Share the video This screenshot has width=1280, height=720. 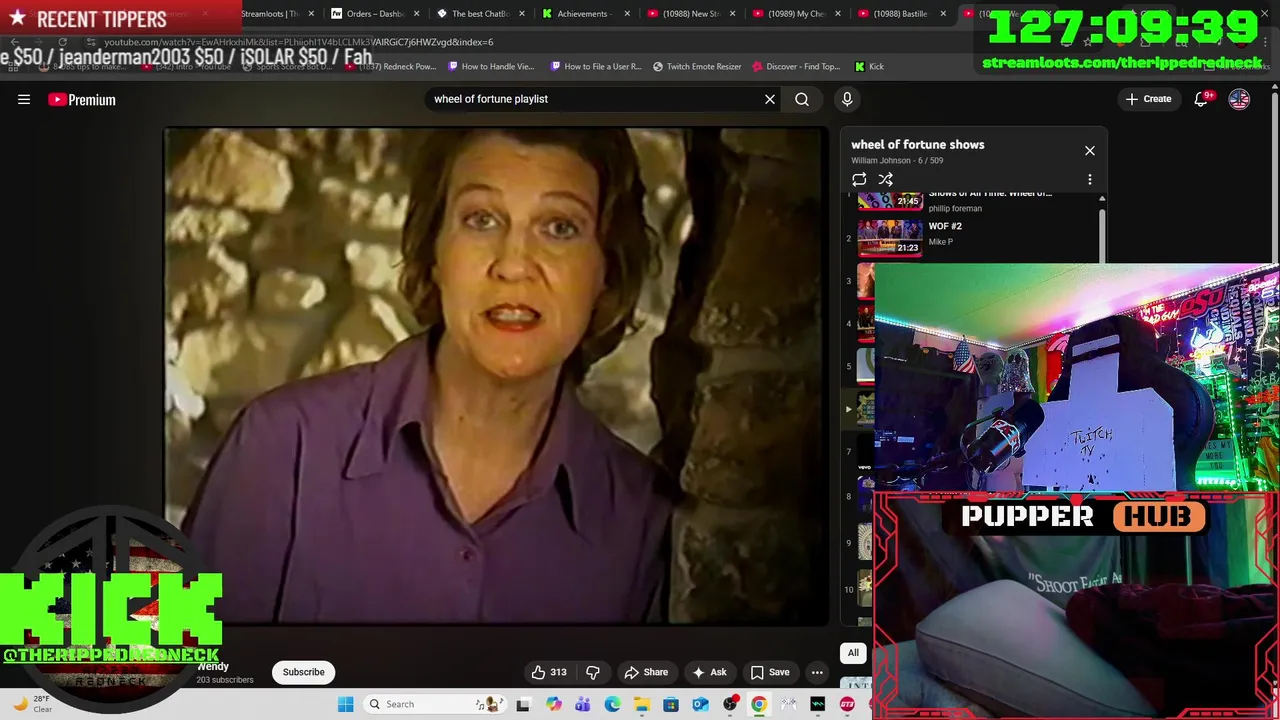[646, 672]
